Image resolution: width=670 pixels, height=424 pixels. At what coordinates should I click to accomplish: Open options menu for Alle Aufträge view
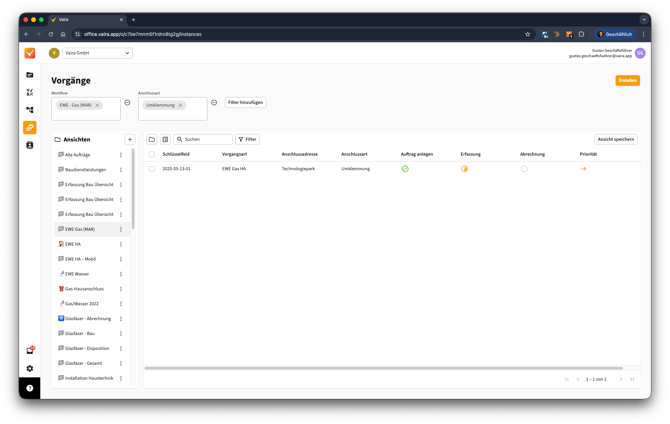pos(121,155)
